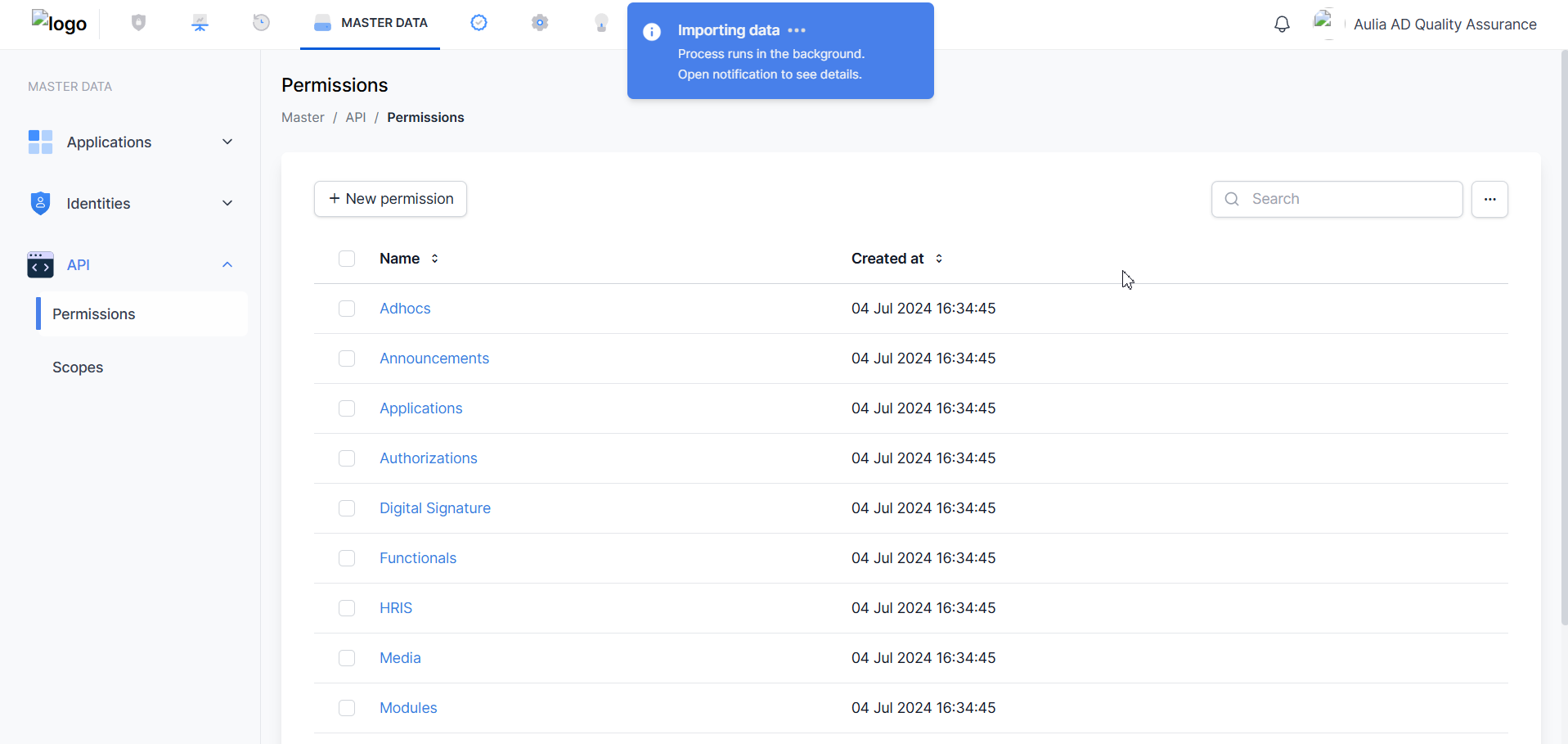Select the MASTER DATA tab
This screenshot has height=744, width=1568.
(x=370, y=23)
